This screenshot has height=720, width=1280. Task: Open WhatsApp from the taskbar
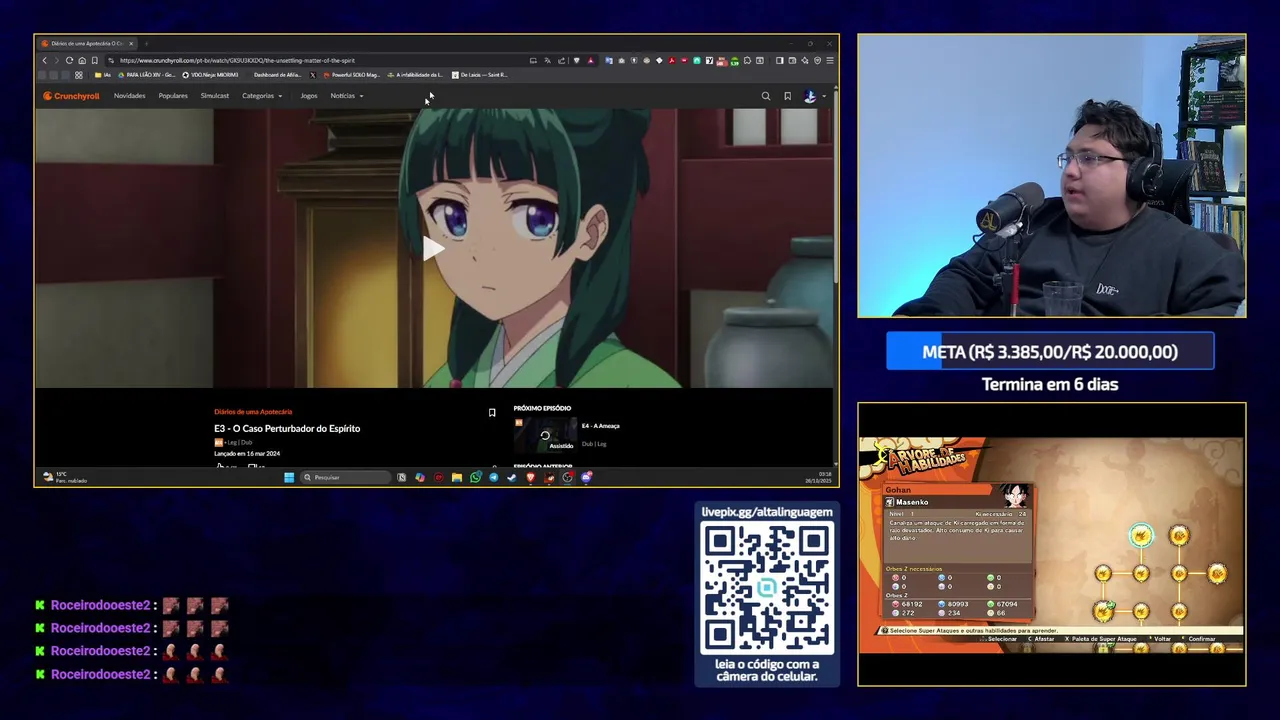point(476,478)
